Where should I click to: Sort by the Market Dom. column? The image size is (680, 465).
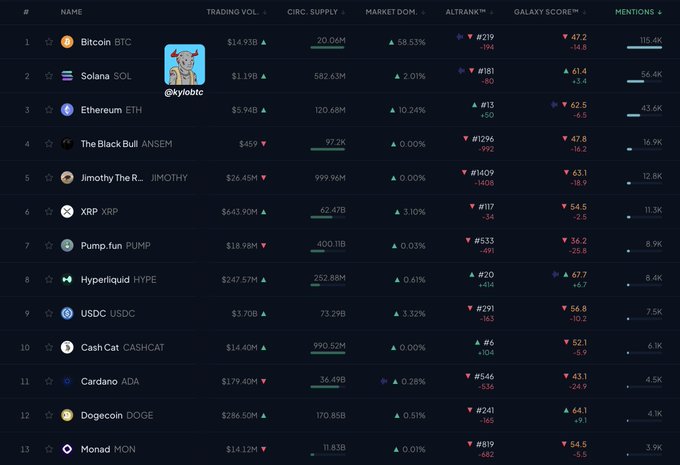(x=395, y=12)
